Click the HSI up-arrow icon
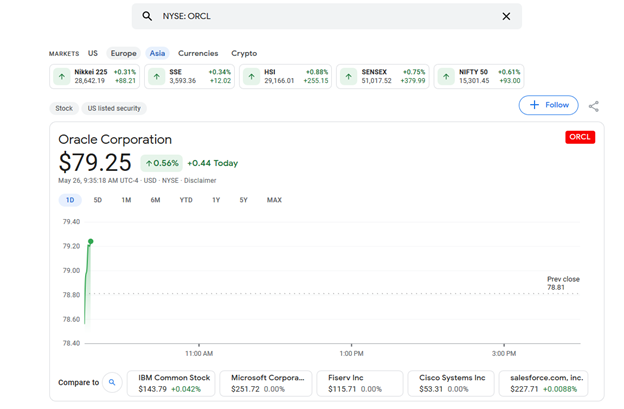Screen dimensions: 624x409 pyautogui.click(x=252, y=76)
